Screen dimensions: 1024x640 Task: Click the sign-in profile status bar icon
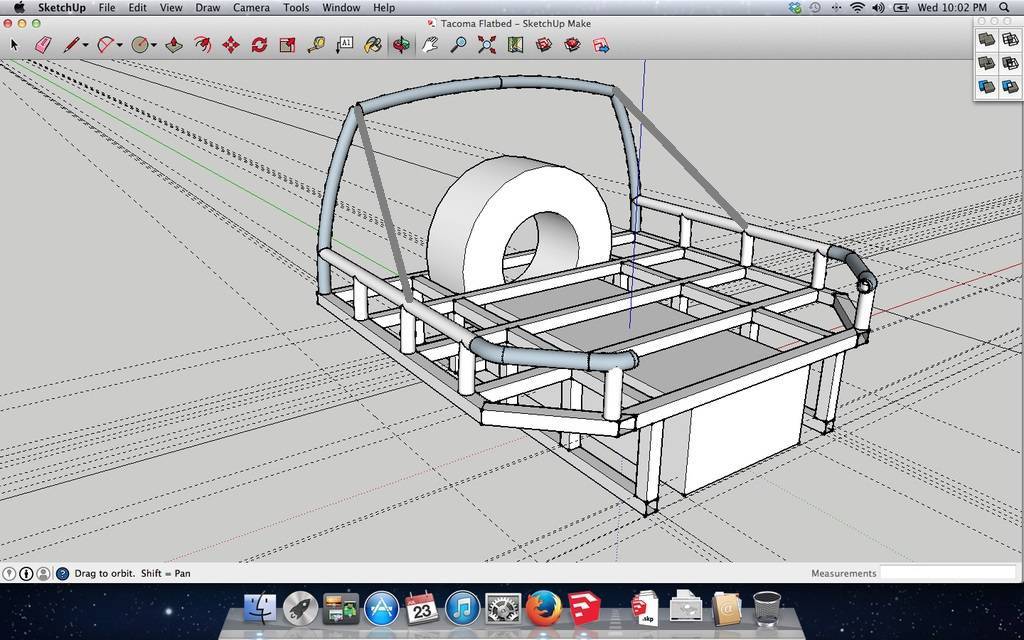click(43, 573)
